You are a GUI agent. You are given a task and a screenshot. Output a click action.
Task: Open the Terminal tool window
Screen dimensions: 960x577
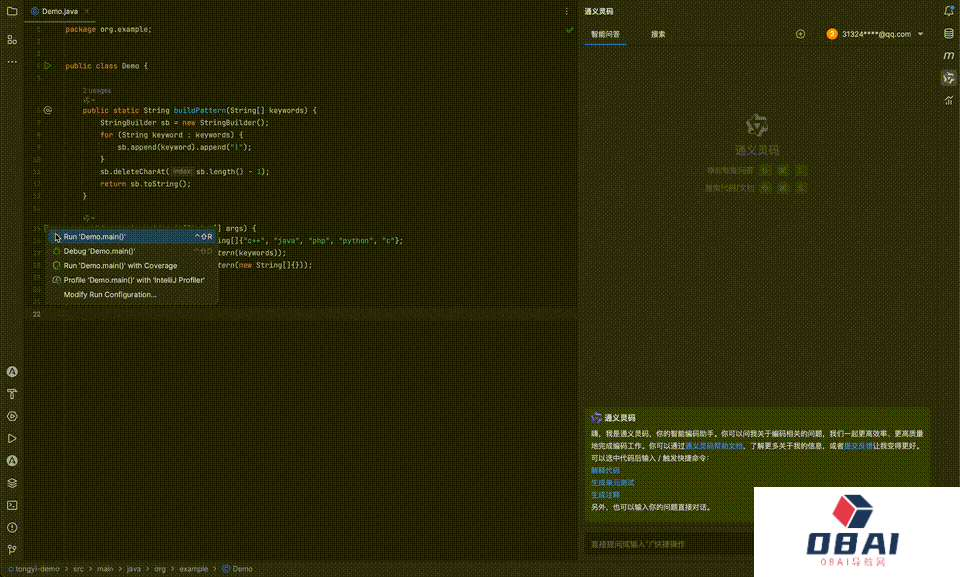click(x=12, y=505)
